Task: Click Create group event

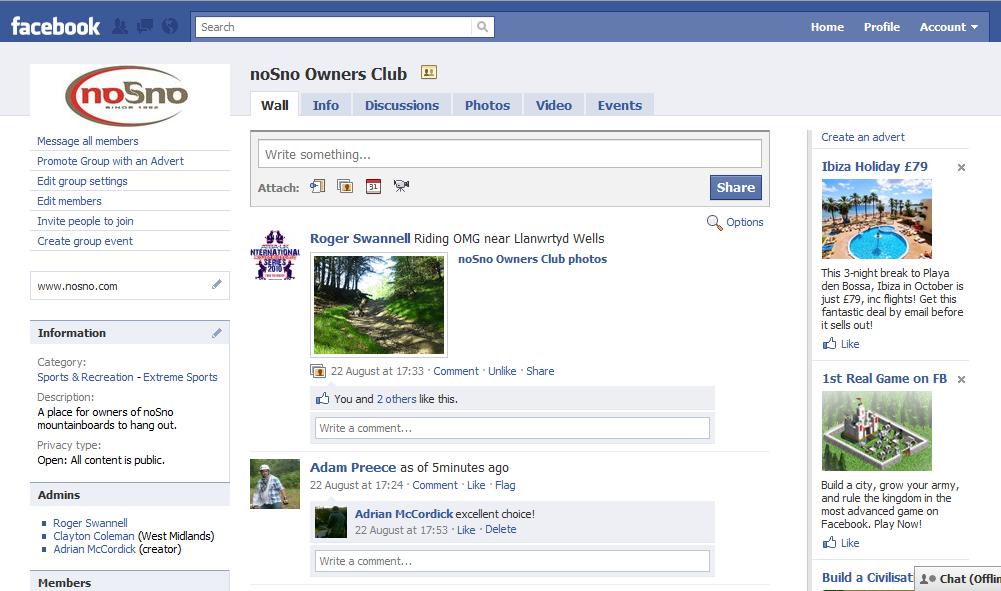Action: click(x=85, y=241)
